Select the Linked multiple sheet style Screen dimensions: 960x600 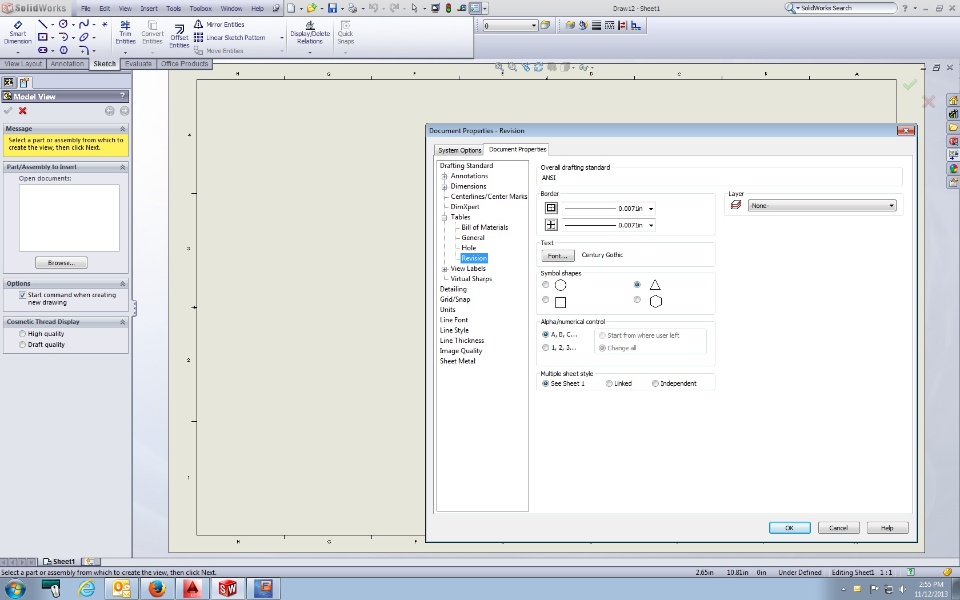pos(609,384)
